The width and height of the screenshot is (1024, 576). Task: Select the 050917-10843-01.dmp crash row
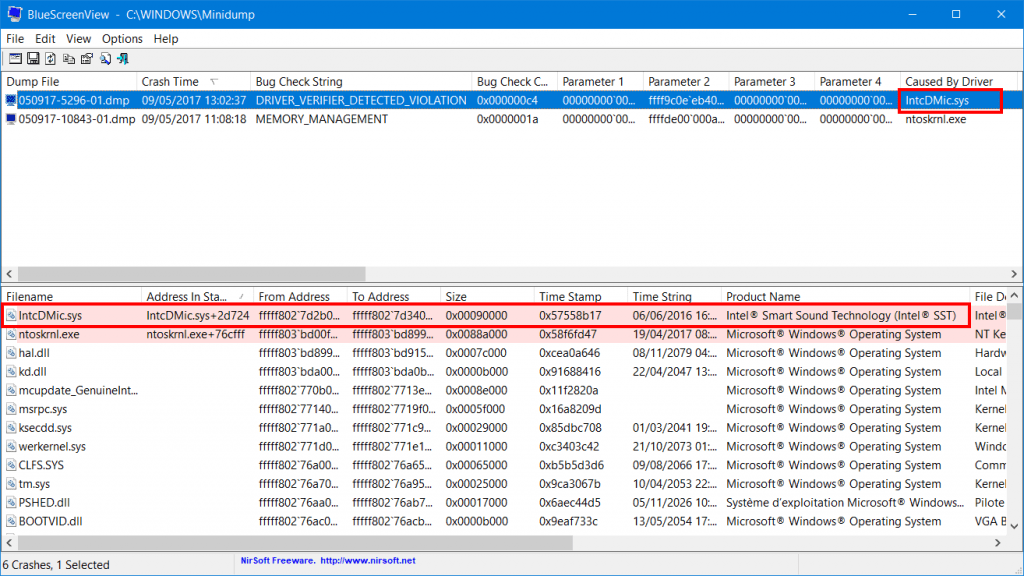[x=509, y=119]
